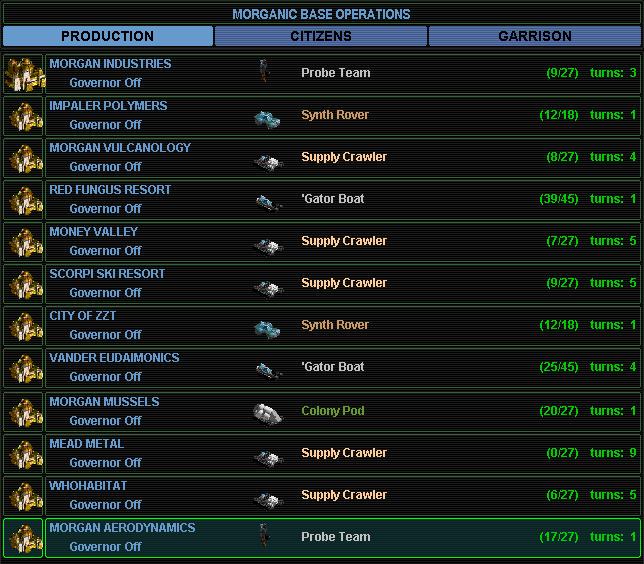Click the Synth Rover icon for Impaler Polymers
This screenshot has height=564, width=644.
(x=267, y=116)
